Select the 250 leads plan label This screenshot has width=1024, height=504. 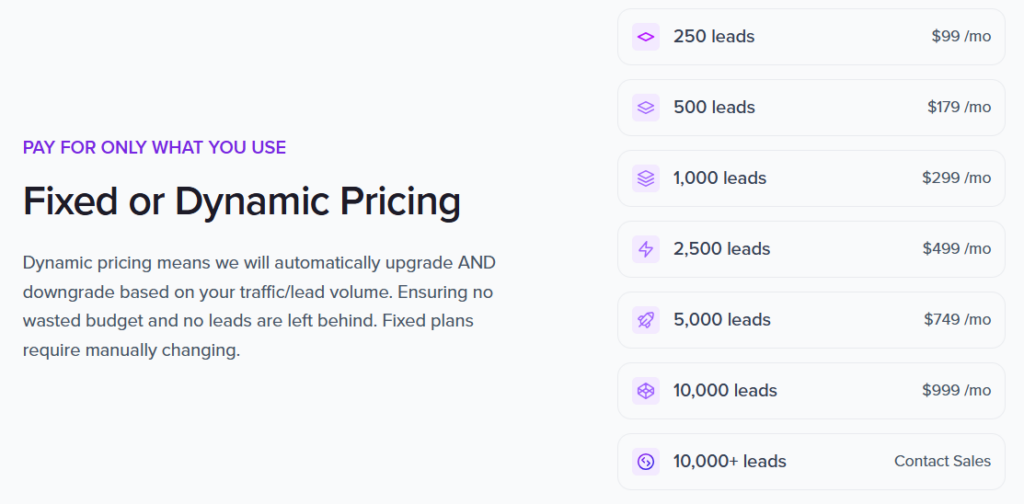click(714, 37)
